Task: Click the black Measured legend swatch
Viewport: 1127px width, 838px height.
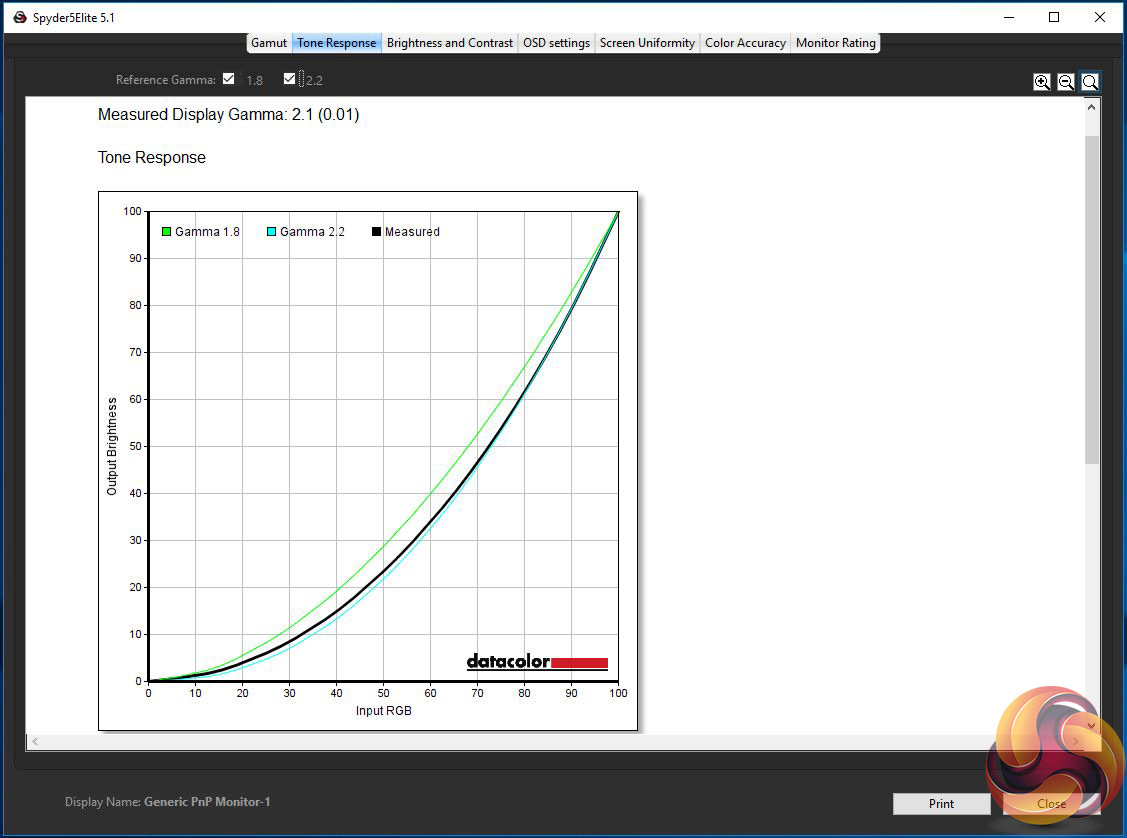Action: [x=376, y=231]
